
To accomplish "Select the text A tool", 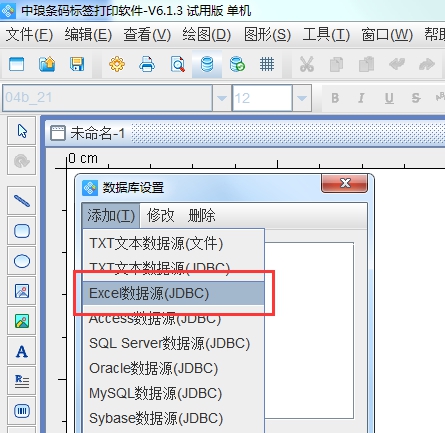I will pos(22,351).
